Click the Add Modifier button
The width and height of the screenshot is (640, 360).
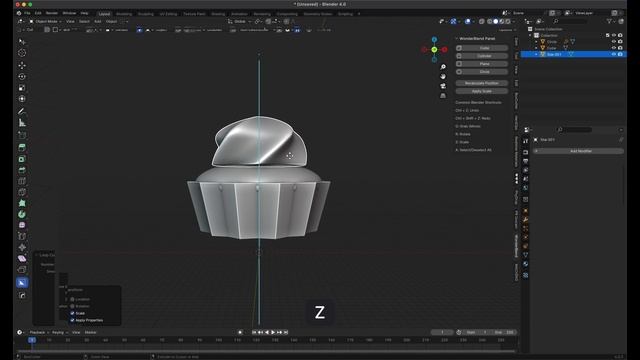tap(578, 151)
